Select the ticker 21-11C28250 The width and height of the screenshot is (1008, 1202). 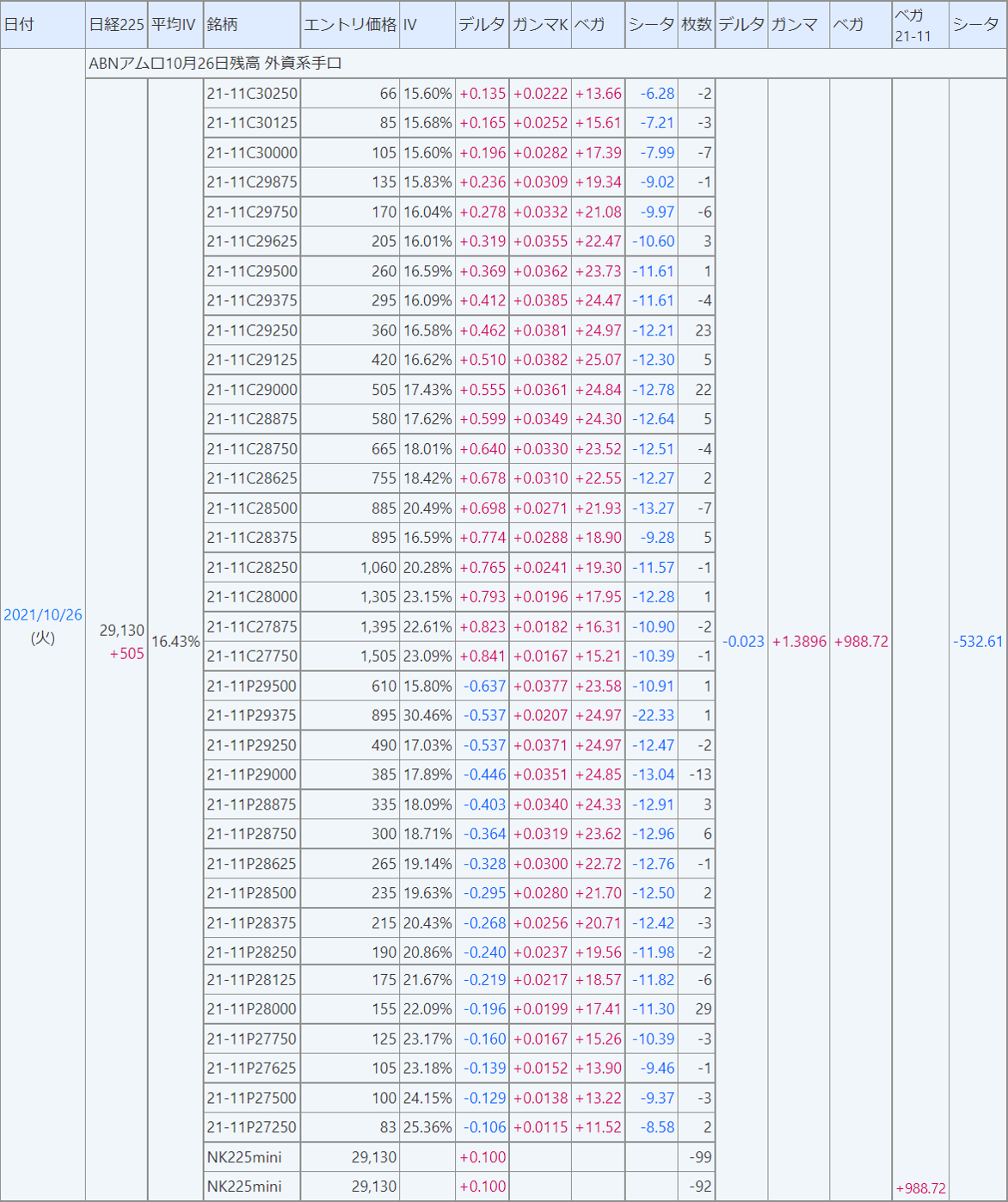(x=252, y=569)
